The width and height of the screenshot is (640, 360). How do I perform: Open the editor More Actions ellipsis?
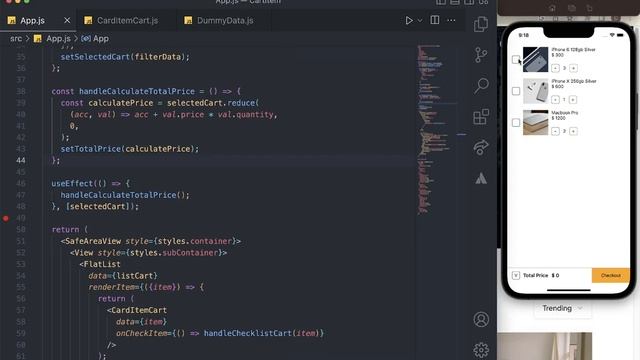point(451,20)
